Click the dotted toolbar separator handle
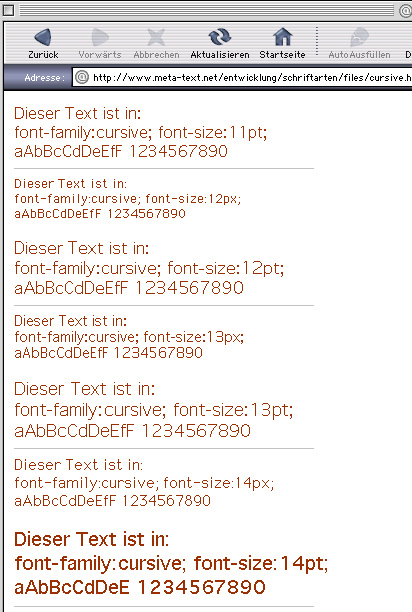The height and width of the screenshot is (612, 412). (x=317, y=41)
